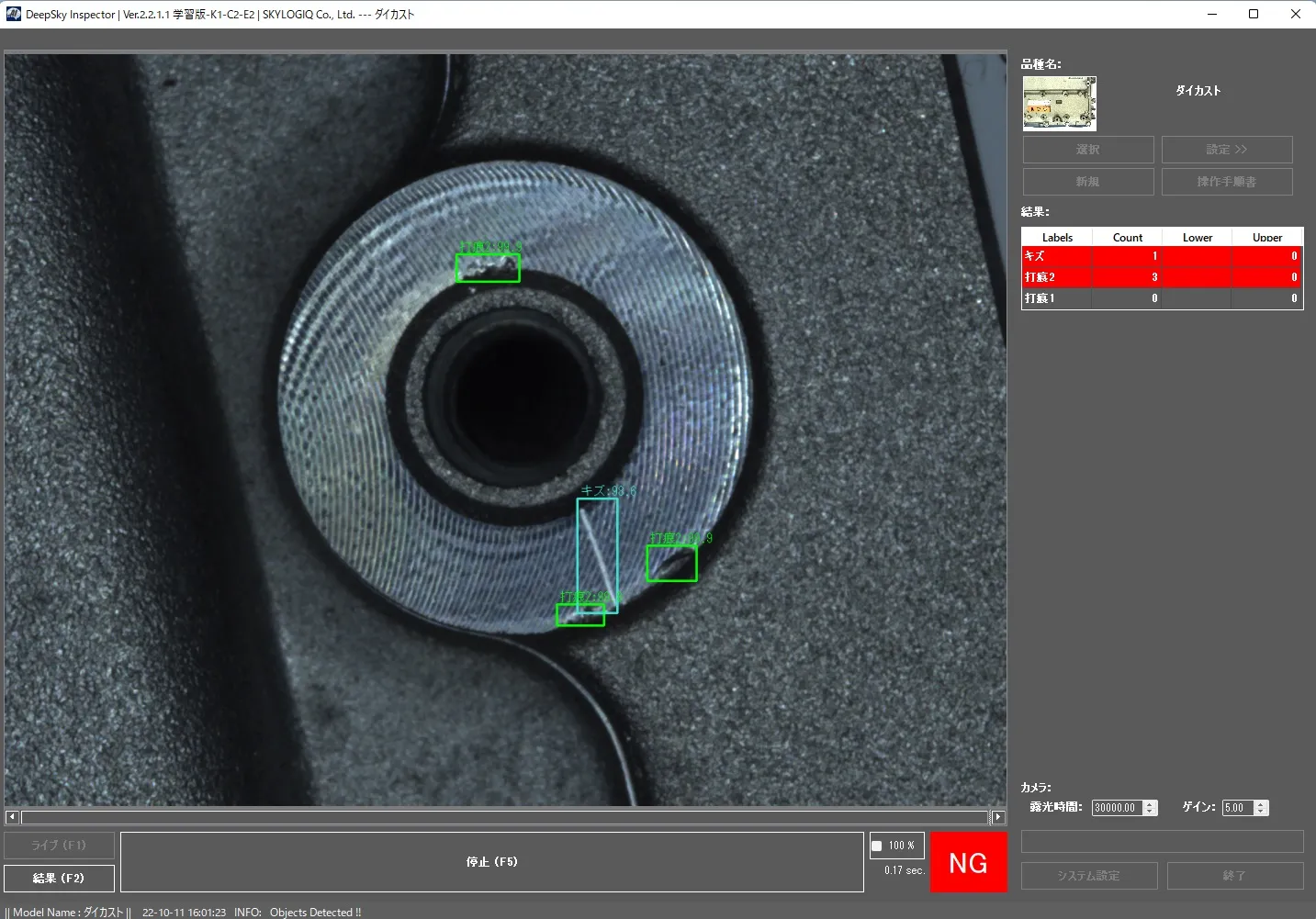
Task: Decrease gain with the down stepper arrow
Action: (x=1261, y=812)
